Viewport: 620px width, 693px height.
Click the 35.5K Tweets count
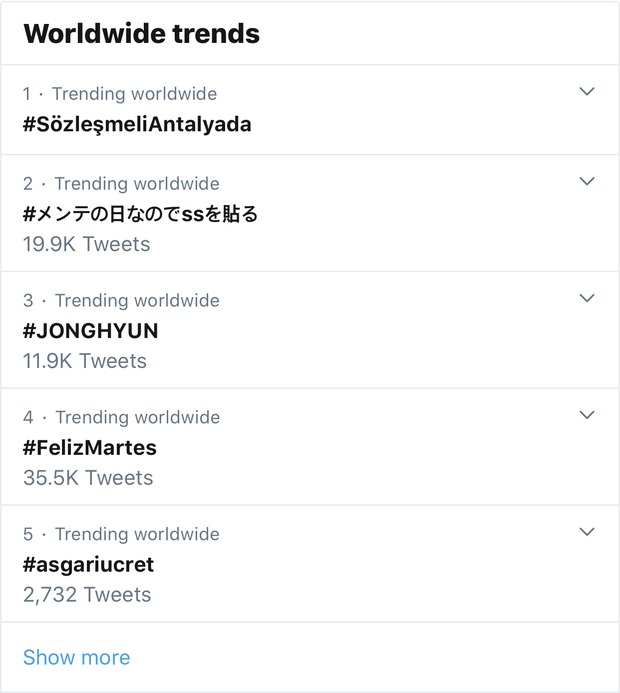[88, 478]
